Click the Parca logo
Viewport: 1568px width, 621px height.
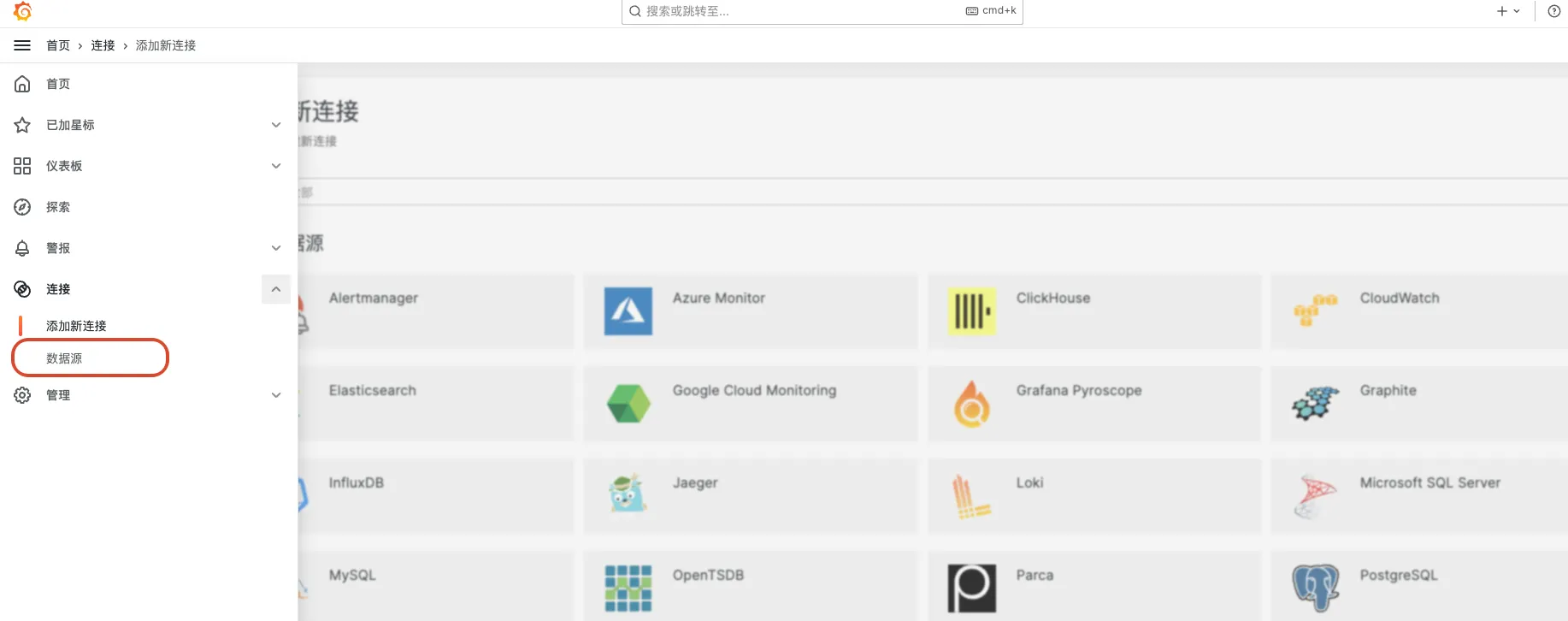[972, 588]
